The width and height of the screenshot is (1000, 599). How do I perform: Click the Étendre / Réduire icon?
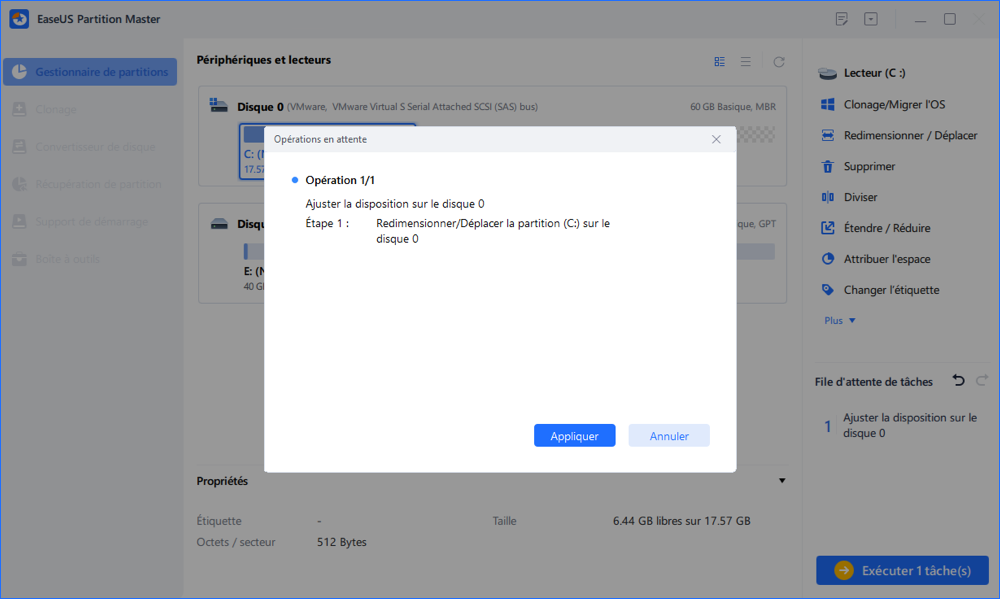828,228
